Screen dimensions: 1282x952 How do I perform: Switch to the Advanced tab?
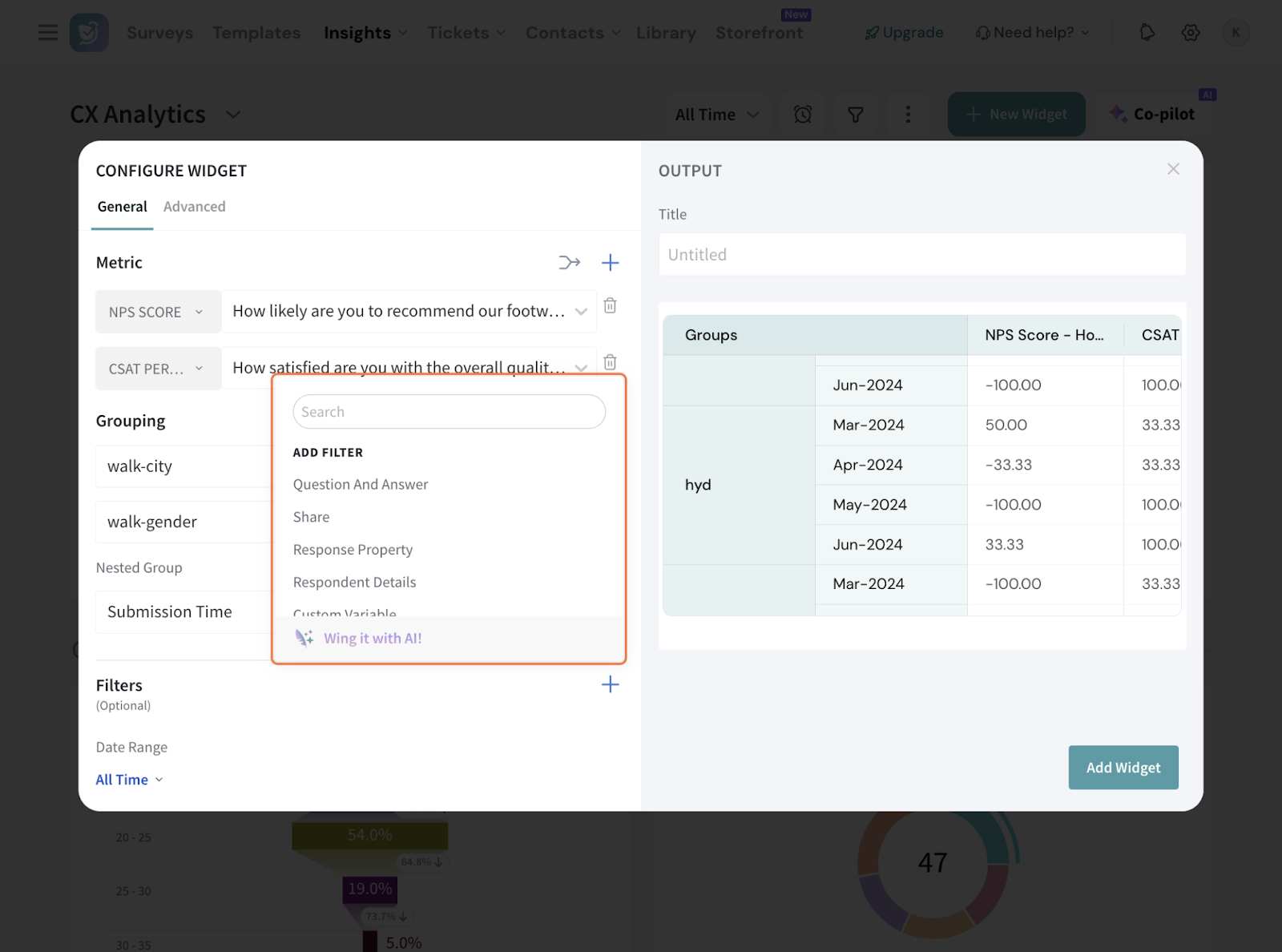click(195, 207)
